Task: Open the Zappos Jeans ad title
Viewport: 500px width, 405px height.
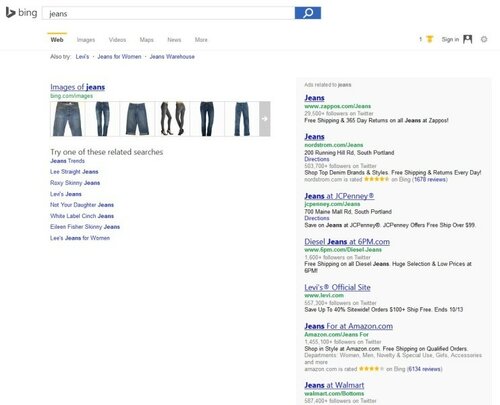Action: 314,98
